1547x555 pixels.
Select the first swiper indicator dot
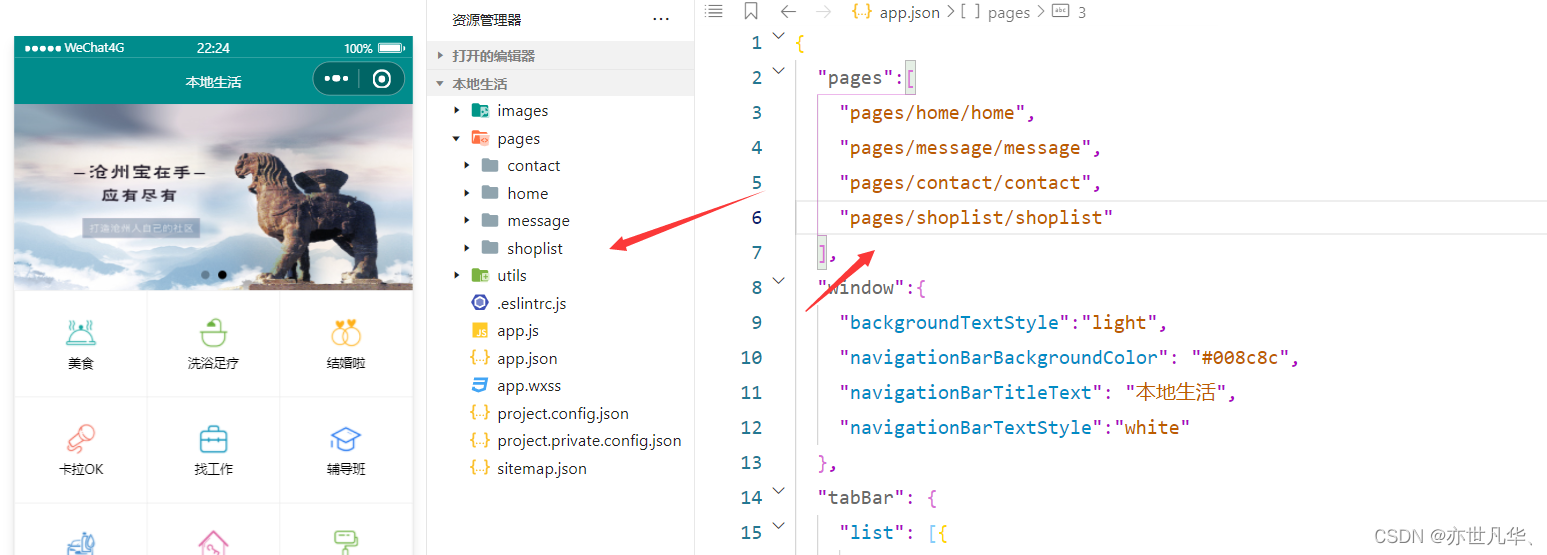[205, 274]
